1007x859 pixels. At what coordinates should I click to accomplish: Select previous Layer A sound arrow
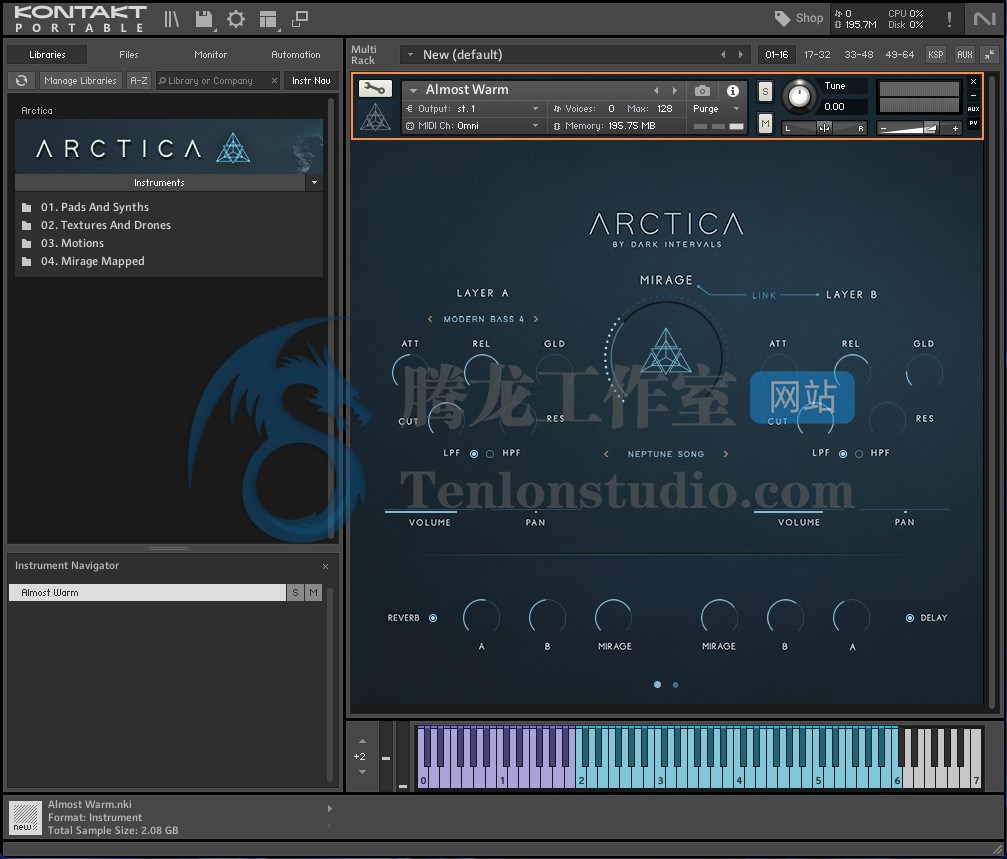tap(430, 319)
